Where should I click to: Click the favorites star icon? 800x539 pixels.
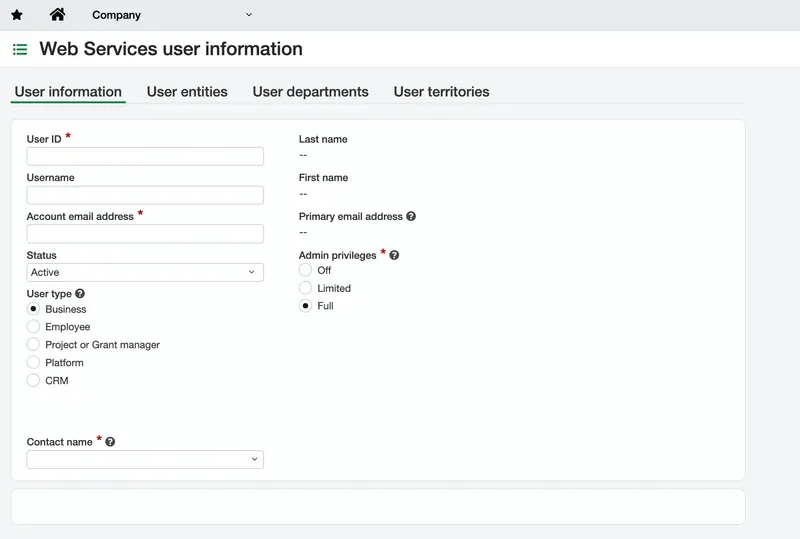pyautogui.click(x=17, y=15)
